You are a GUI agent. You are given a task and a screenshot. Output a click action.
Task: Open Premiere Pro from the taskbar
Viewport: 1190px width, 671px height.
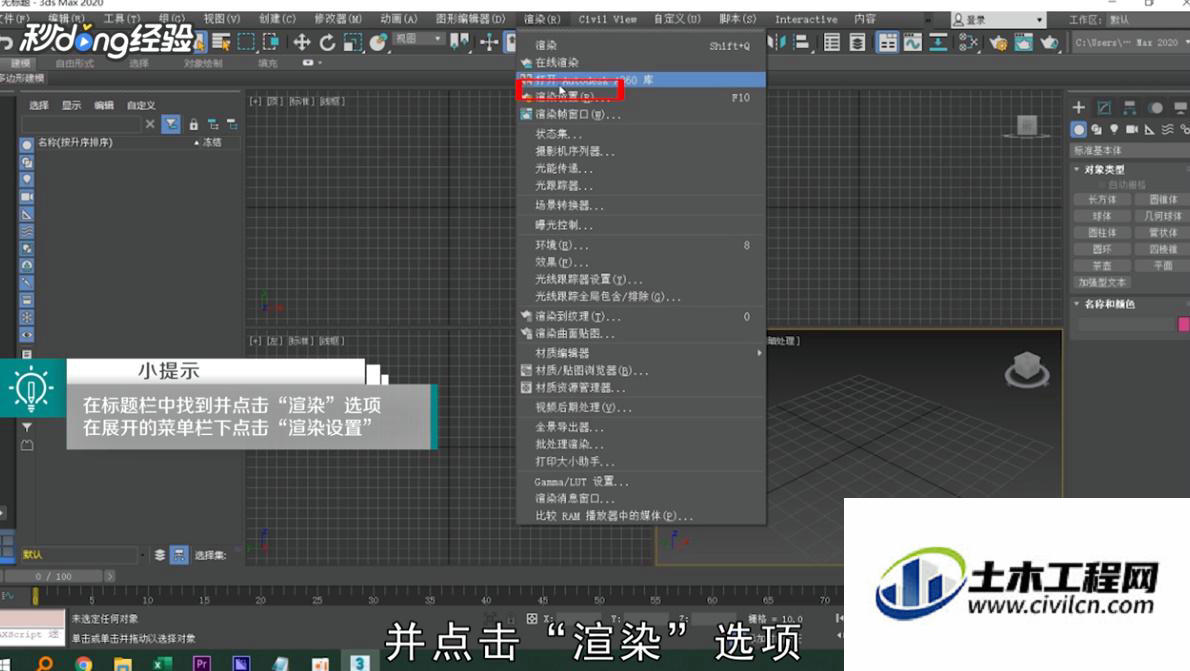[201, 663]
